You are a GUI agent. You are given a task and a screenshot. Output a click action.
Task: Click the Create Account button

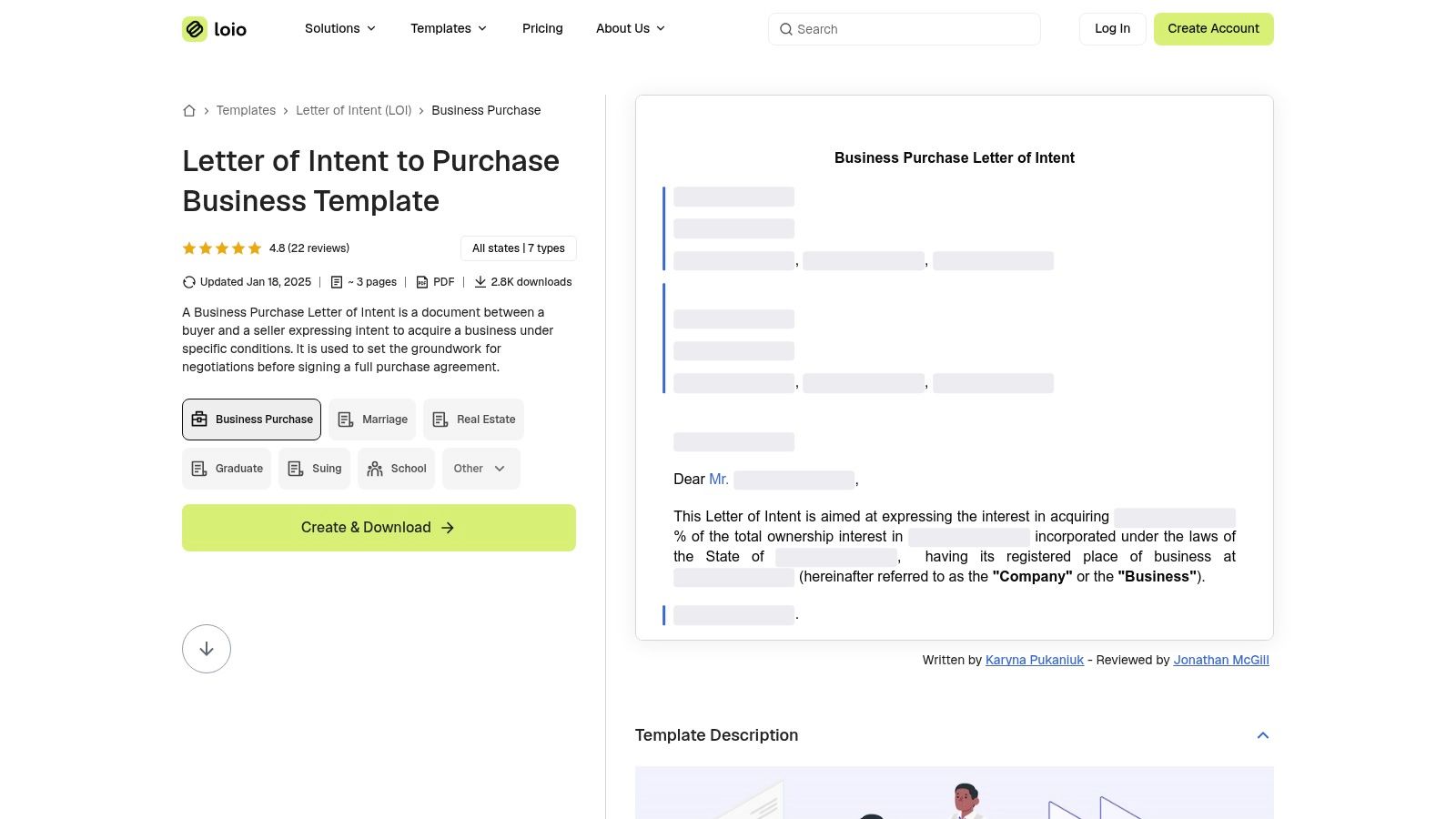(x=1213, y=29)
